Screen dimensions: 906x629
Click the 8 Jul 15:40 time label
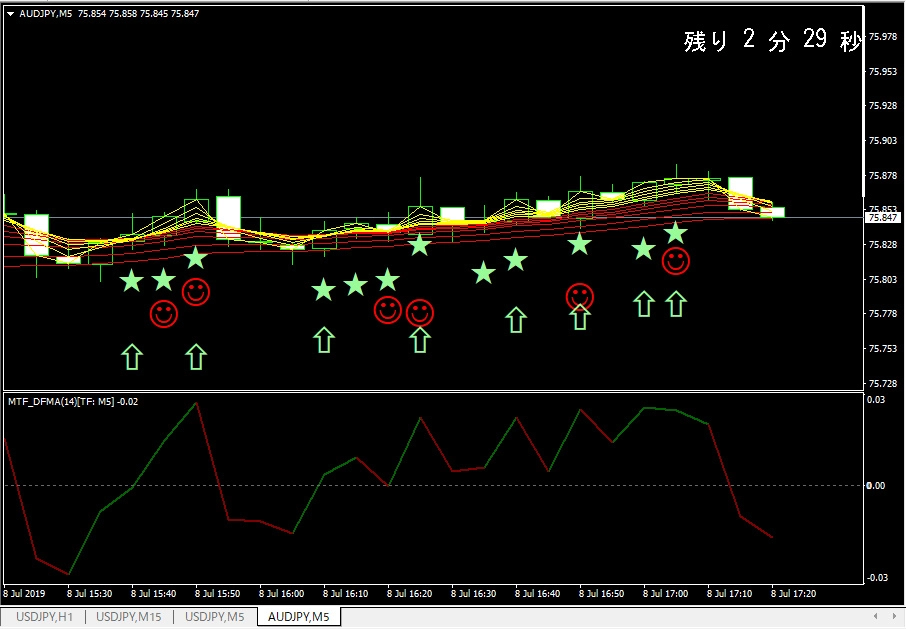pos(153,593)
